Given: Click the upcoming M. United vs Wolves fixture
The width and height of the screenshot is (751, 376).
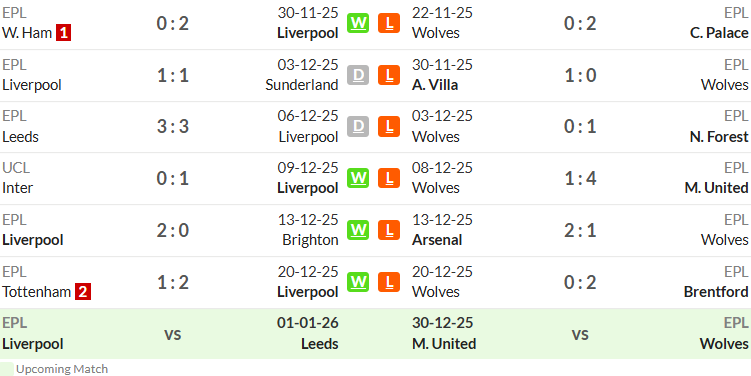Looking at the screenshot, I should (580, 334).
